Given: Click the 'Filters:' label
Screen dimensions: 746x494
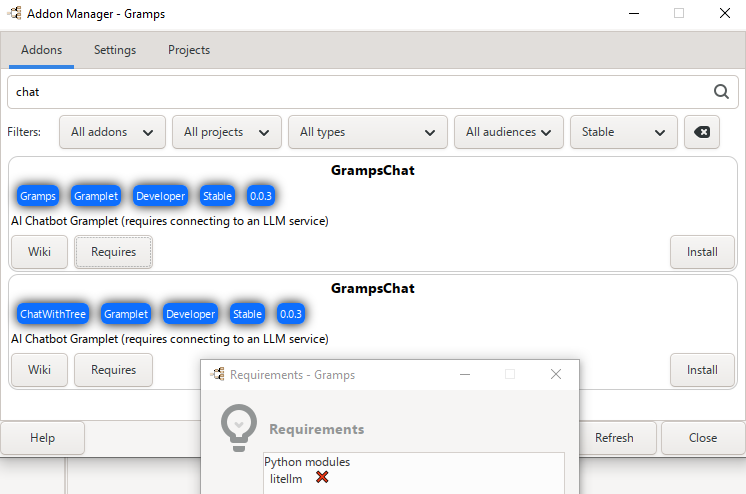Looking at the screenshot, I should [24, 132].
